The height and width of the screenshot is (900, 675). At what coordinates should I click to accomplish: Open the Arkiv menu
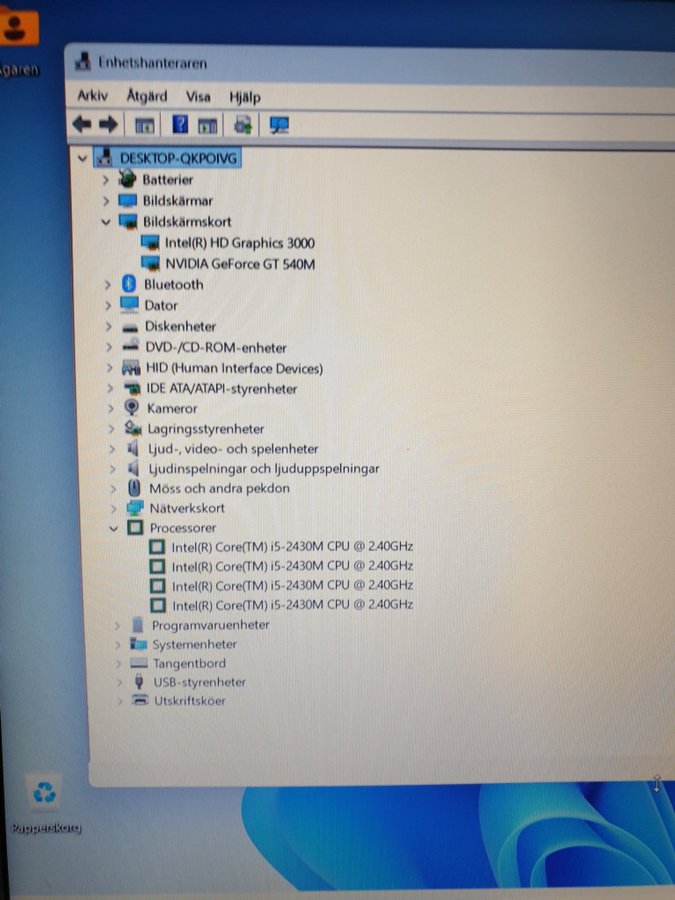(x=92, y=96)
